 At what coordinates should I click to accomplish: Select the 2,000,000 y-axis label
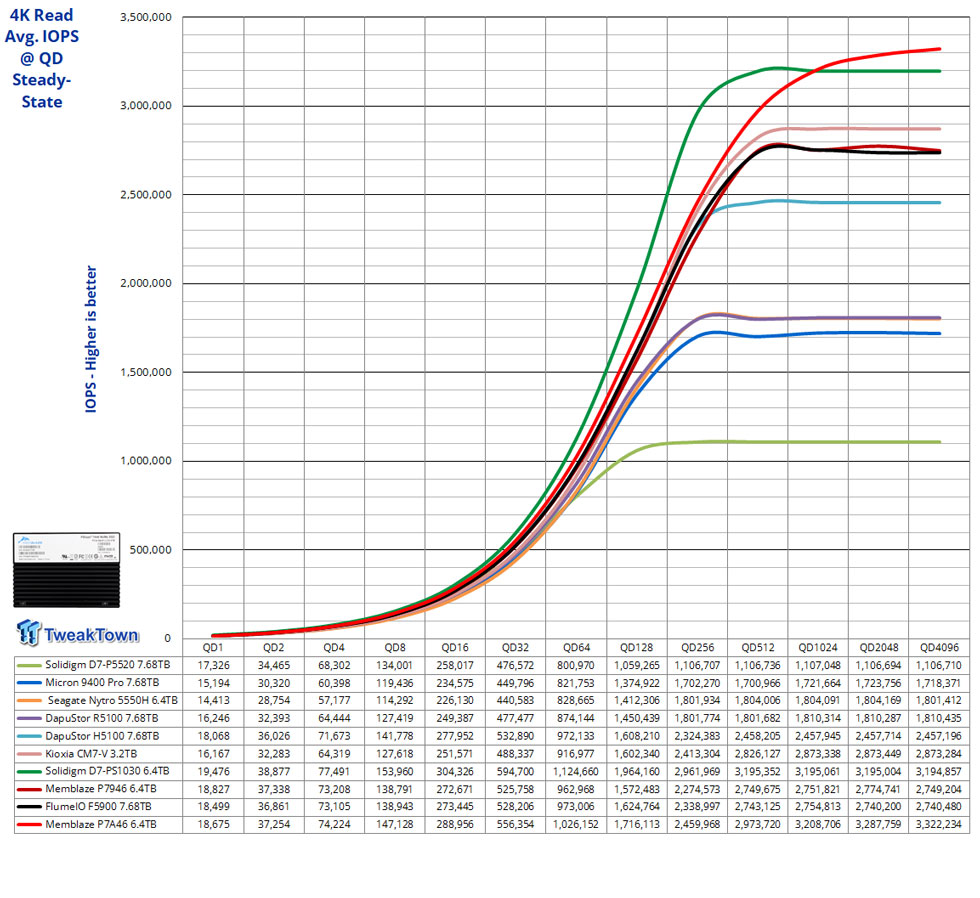point(146,283)
